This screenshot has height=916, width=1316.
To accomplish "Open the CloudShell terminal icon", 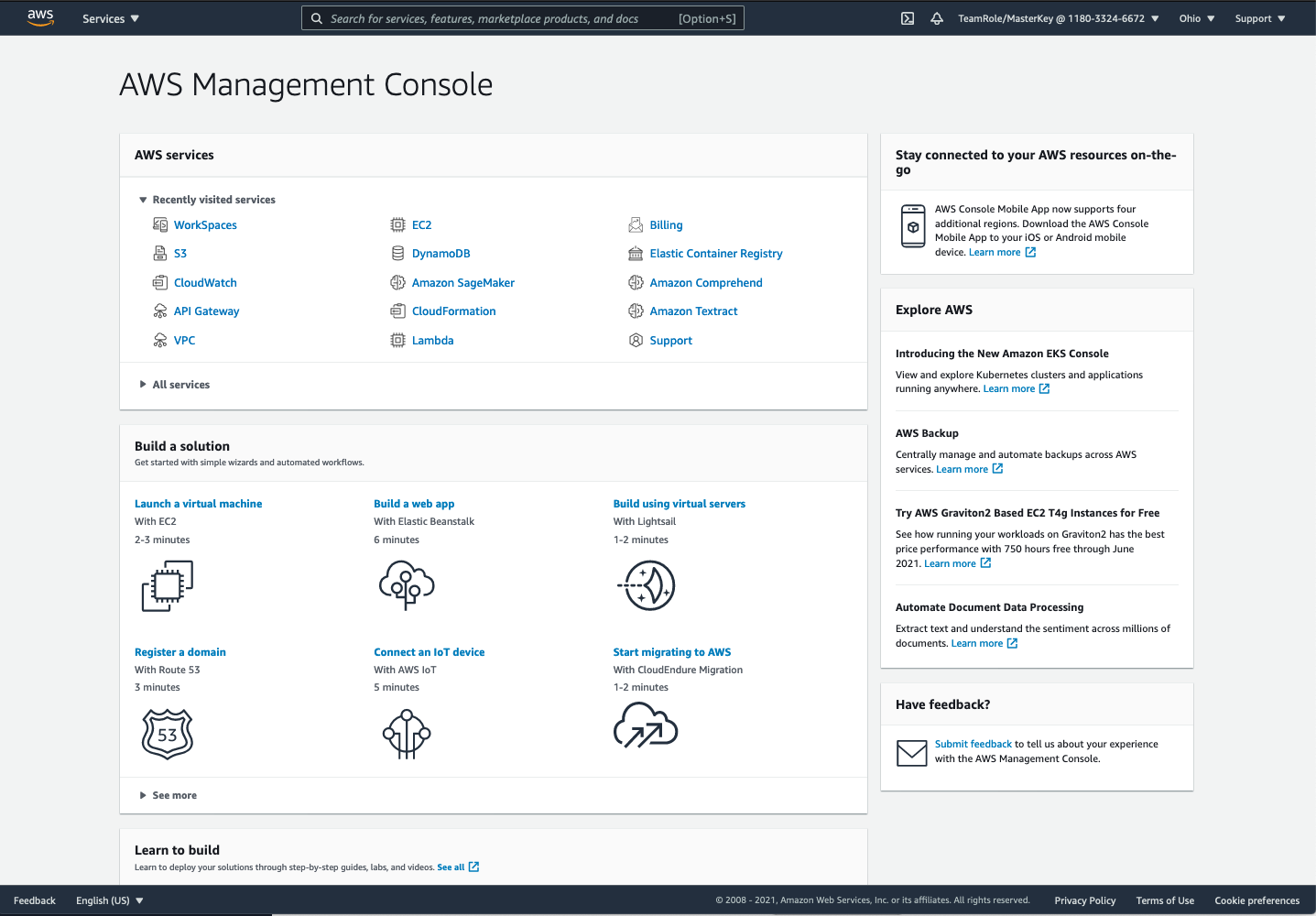I will (907, 18).
